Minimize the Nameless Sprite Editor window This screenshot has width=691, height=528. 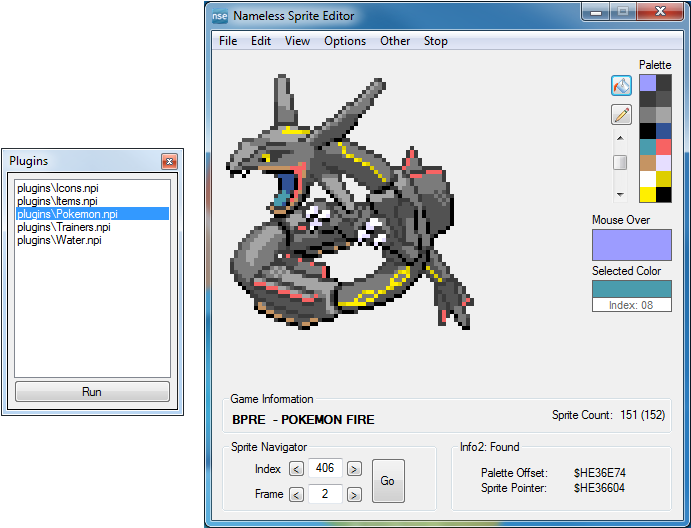click(x=596, y=11)
